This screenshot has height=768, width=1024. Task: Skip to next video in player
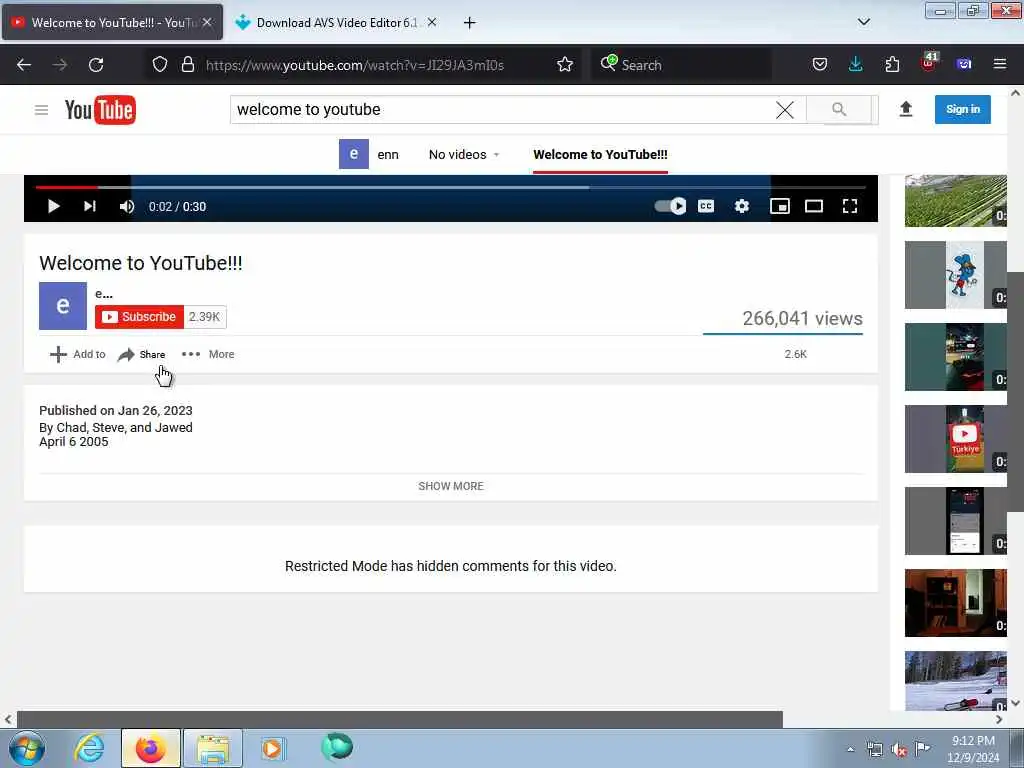pos(89,206)
